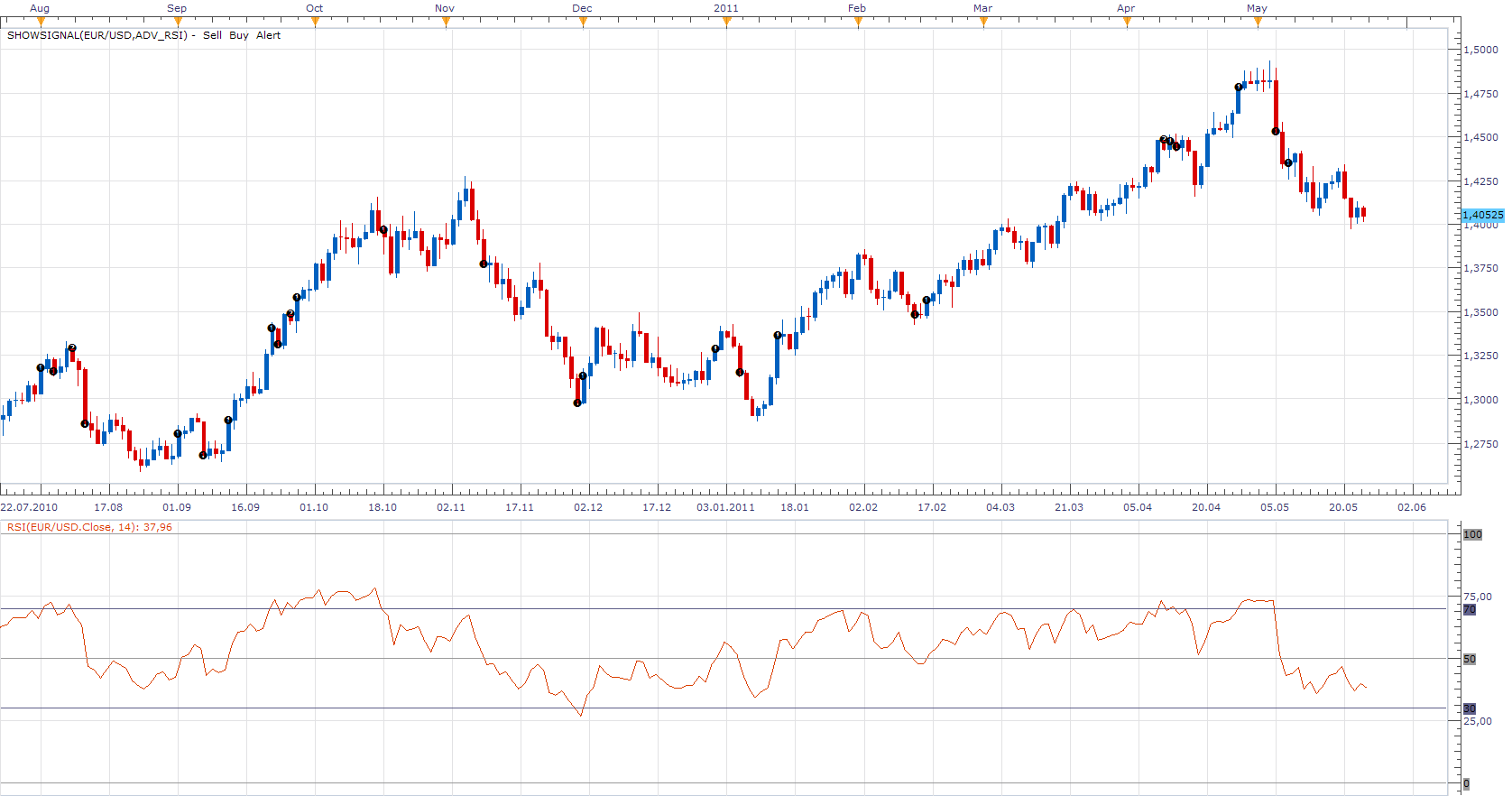The height and width of the screenshot is (796, 1512).
Task: Click the 1,4750 price axis label
Action: click(1481, 94)
